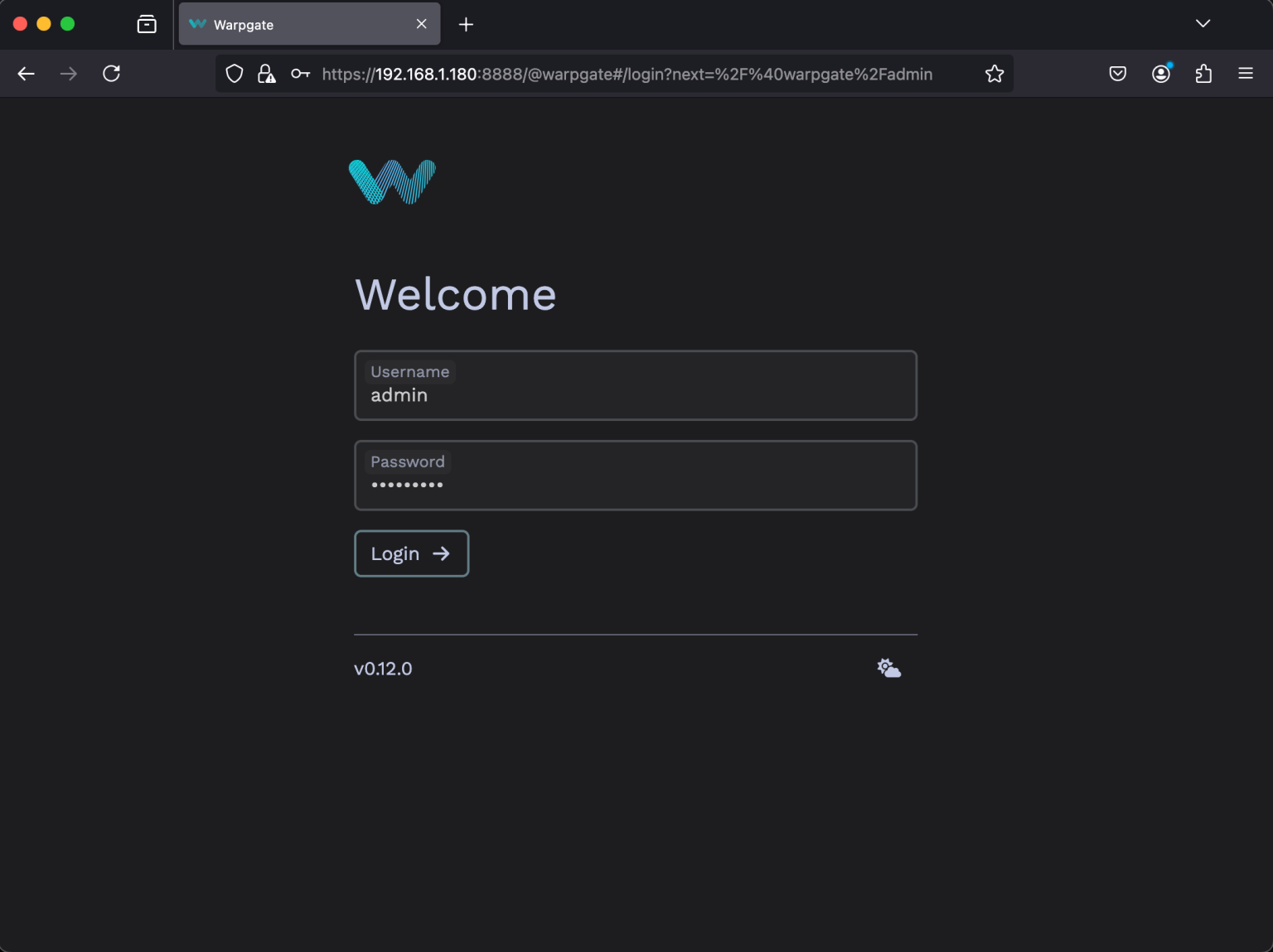Click the padlock security icon in address bar
The height and width of the screenshot is (952, 1273).
pyautogui.click(x=265, y=74)
